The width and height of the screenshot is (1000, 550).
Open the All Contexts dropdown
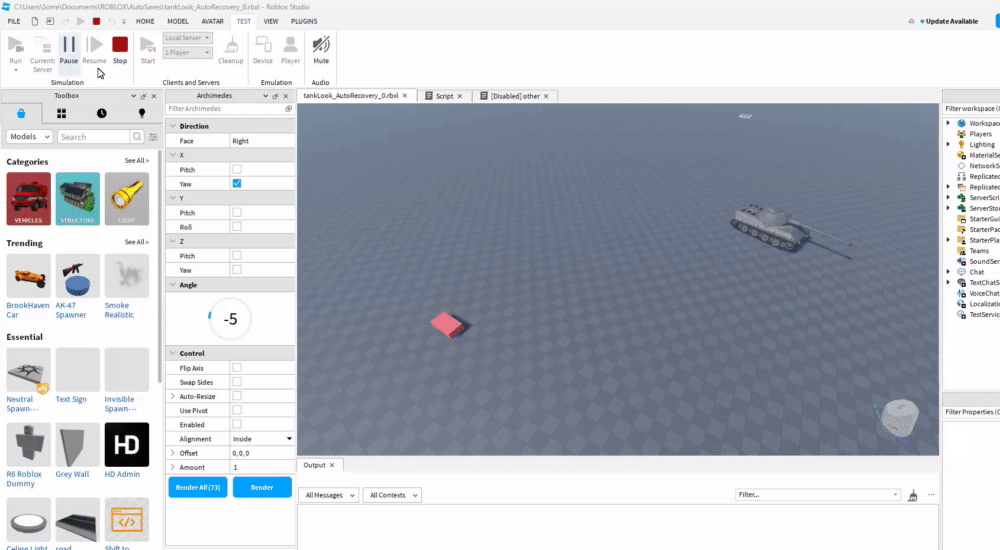pyautogui.click(x=392, y=495)
